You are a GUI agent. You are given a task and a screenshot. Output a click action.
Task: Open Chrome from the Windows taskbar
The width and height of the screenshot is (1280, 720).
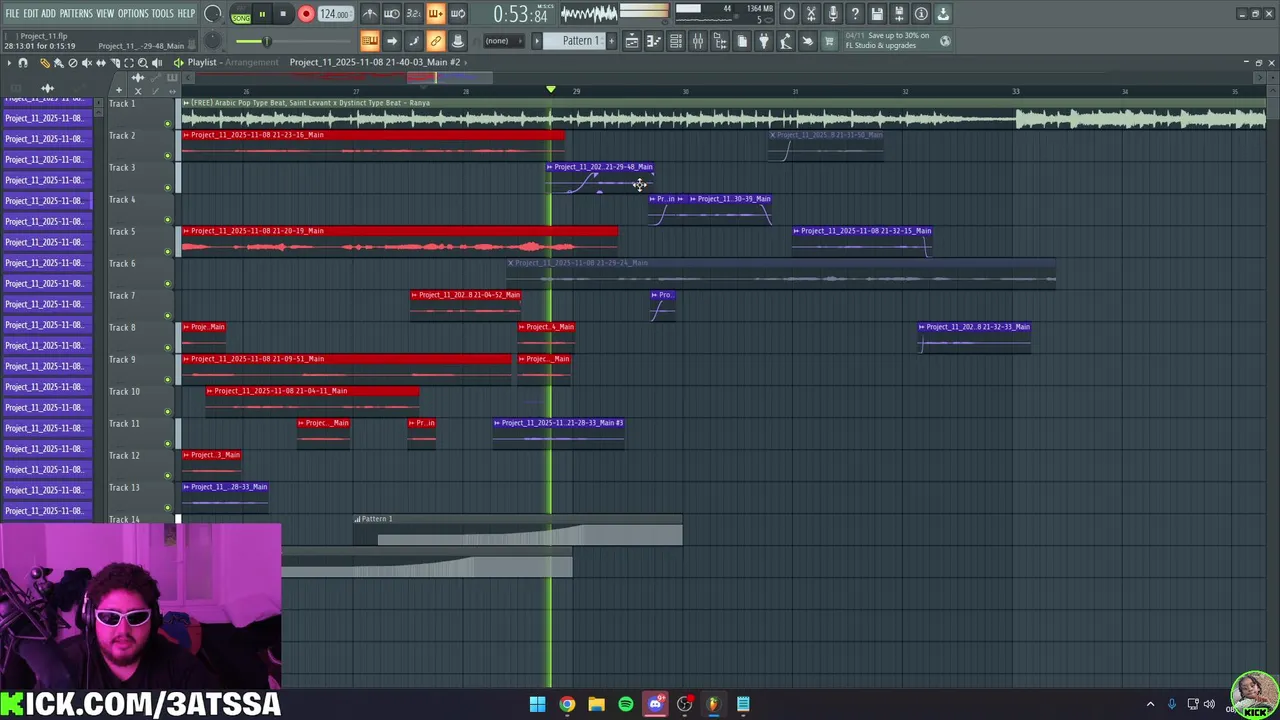click(x=567, y=704)
